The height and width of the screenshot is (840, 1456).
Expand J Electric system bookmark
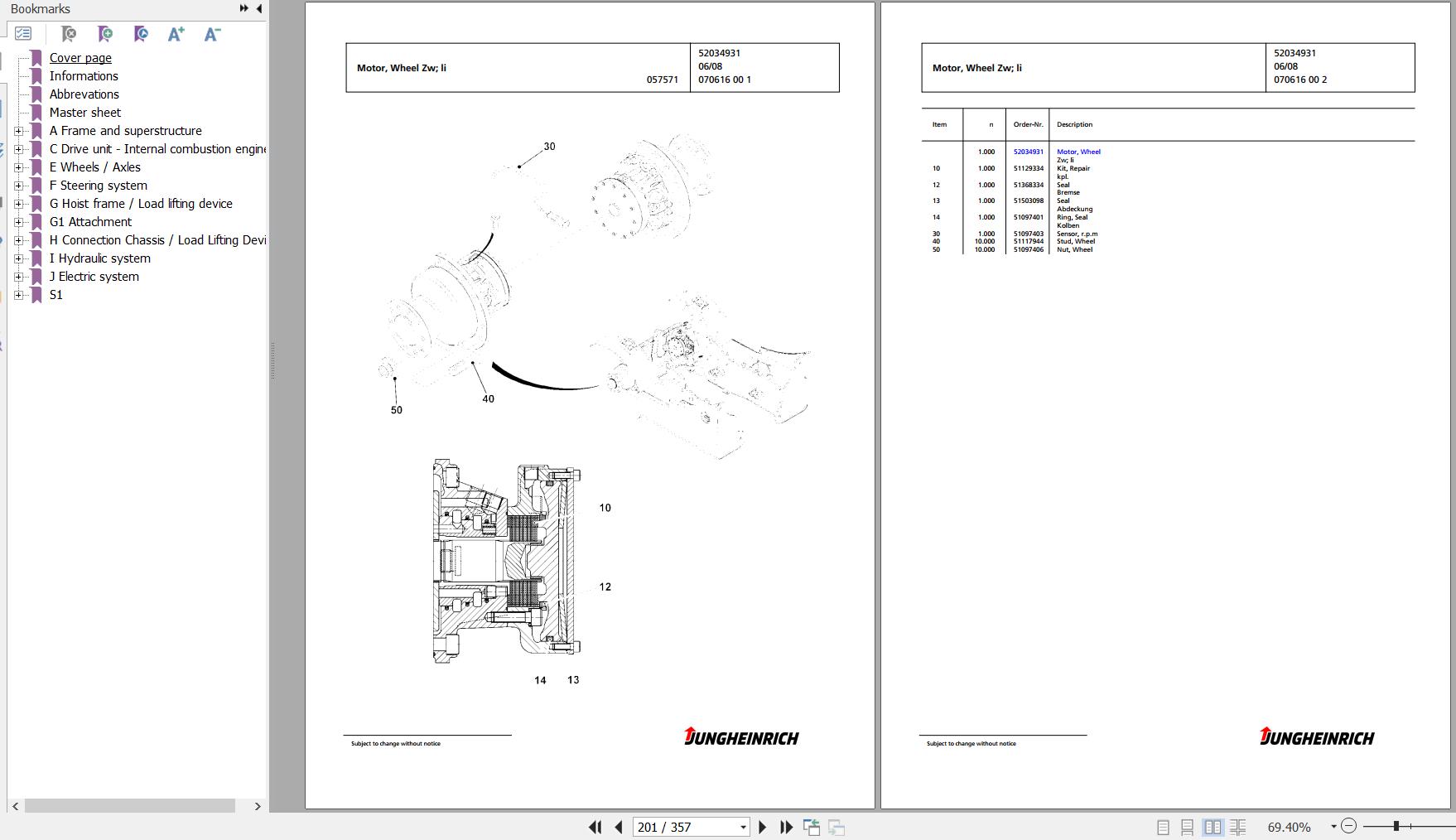tap(19, 277)
